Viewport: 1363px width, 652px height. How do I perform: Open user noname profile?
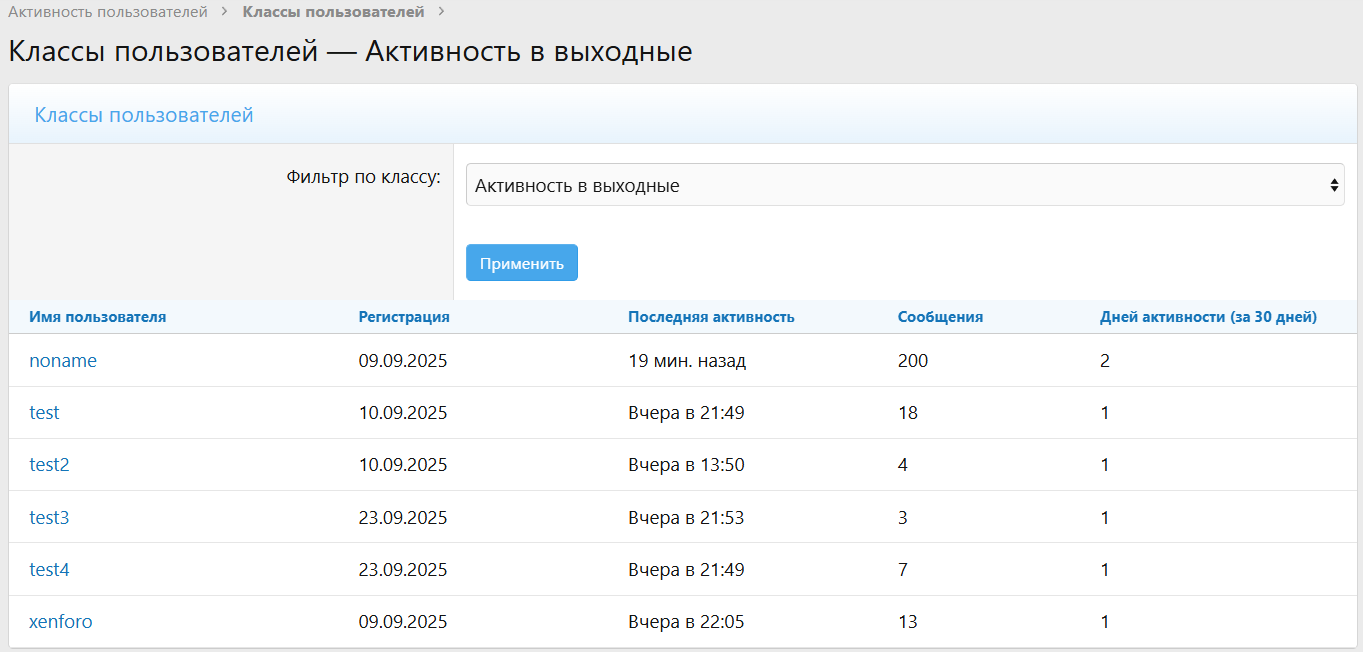(63, 361)
